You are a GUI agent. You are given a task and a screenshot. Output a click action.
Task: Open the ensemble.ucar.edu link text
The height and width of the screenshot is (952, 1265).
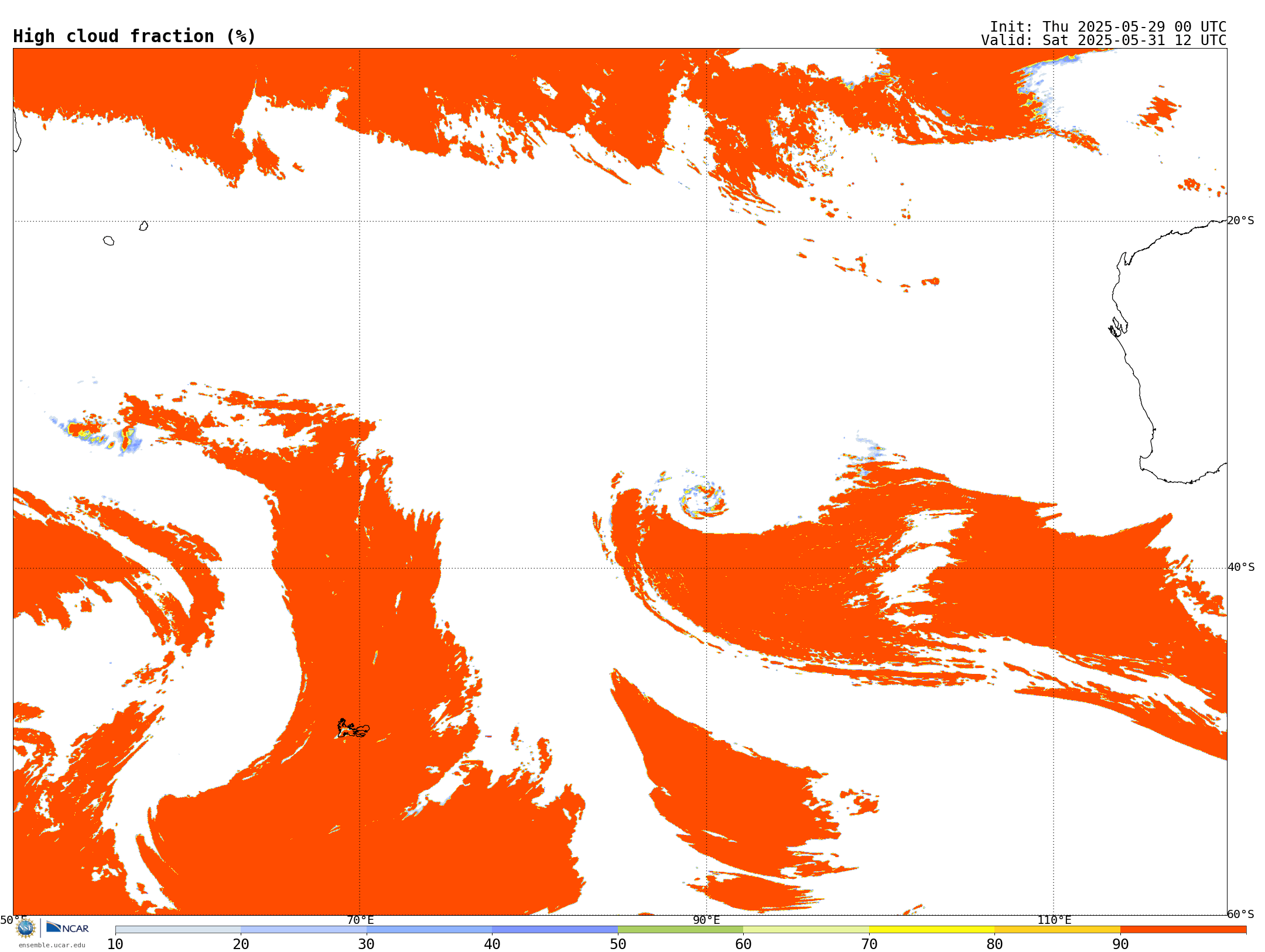(52, 945)
